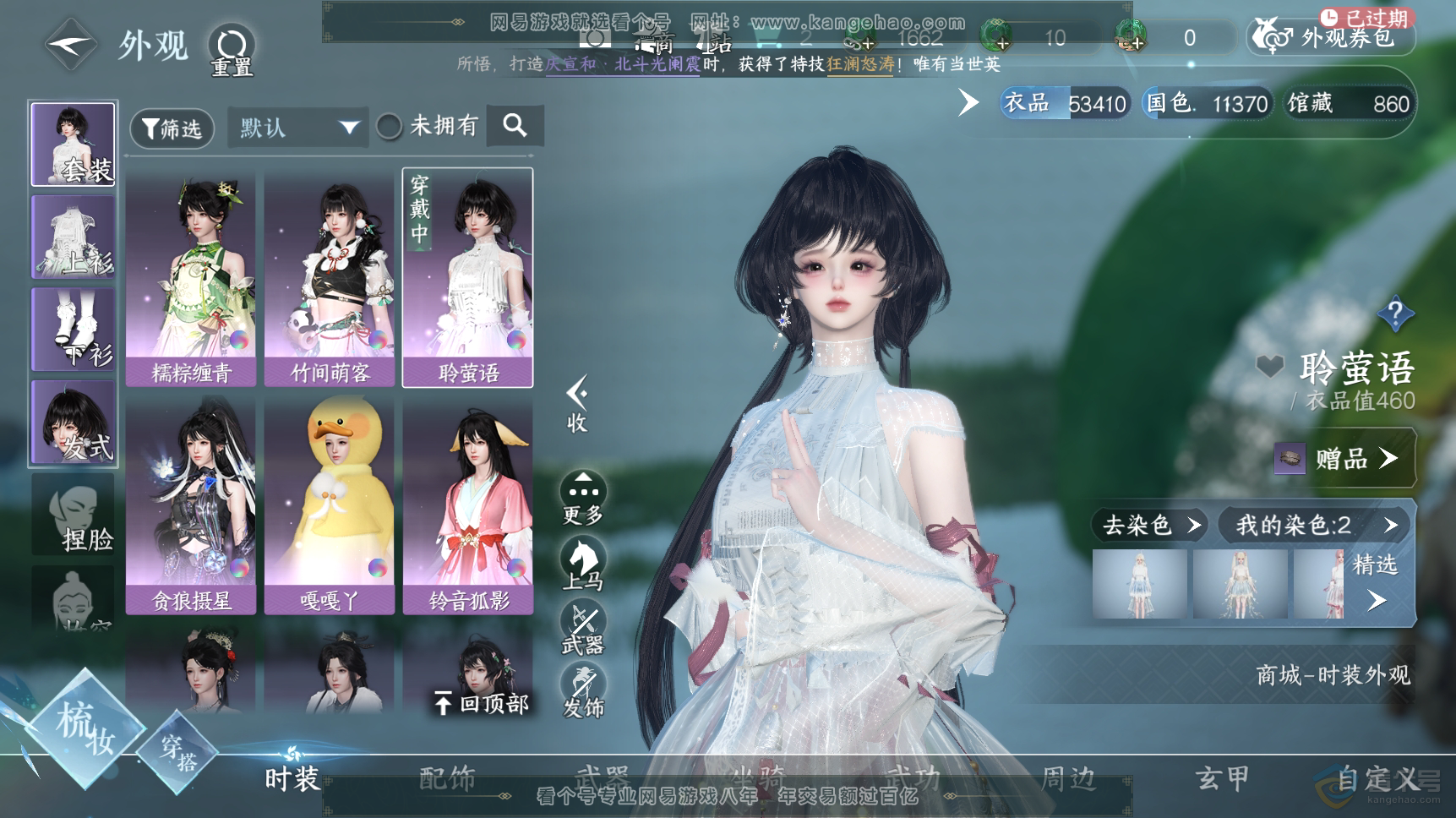
Task: Open the 更多 more options icon
Action: pyautogui.click(x=583, y=499)
